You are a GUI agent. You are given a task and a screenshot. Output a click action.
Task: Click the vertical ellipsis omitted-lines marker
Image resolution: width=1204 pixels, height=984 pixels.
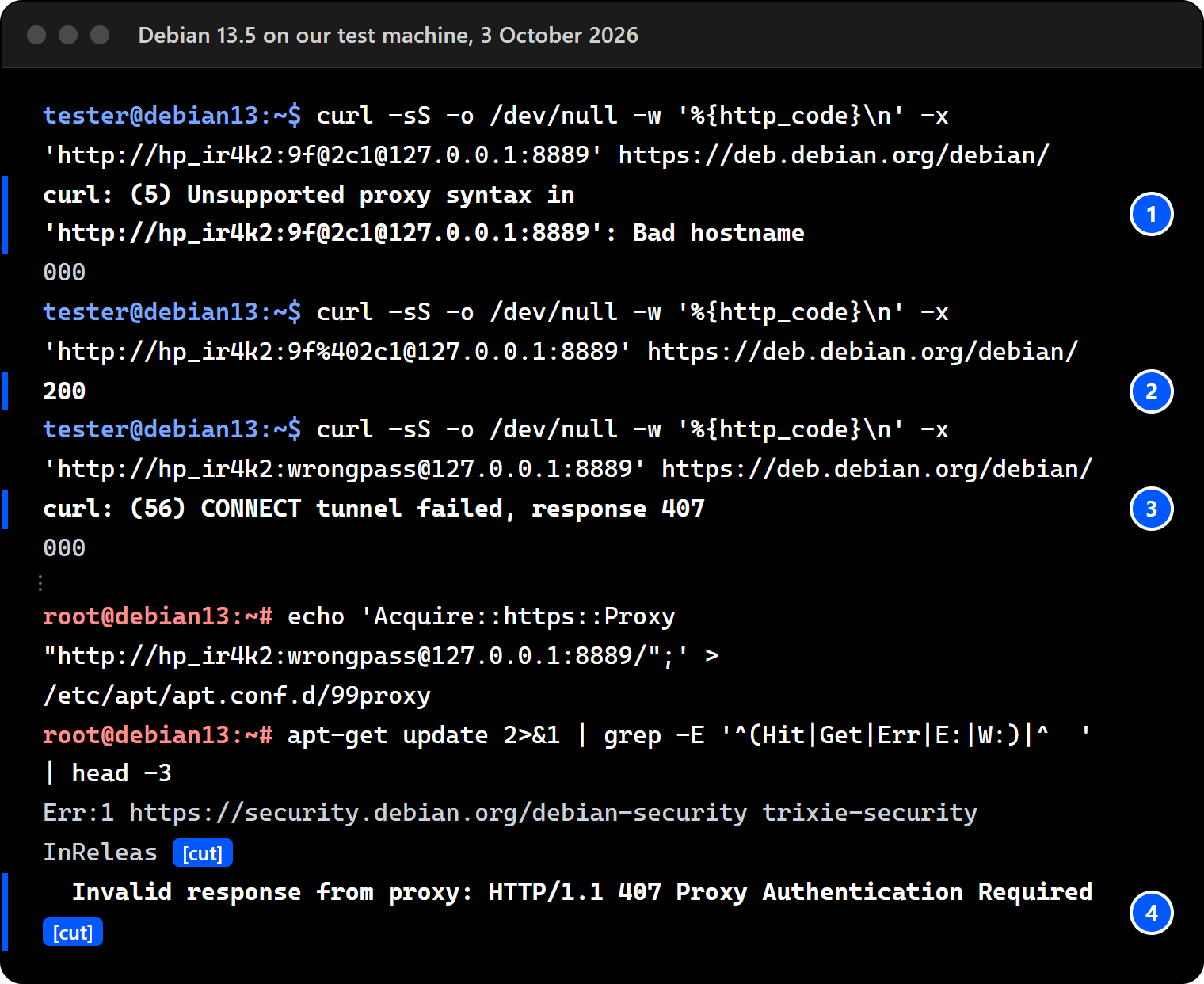pyautogui.click(x=40, y=583)
